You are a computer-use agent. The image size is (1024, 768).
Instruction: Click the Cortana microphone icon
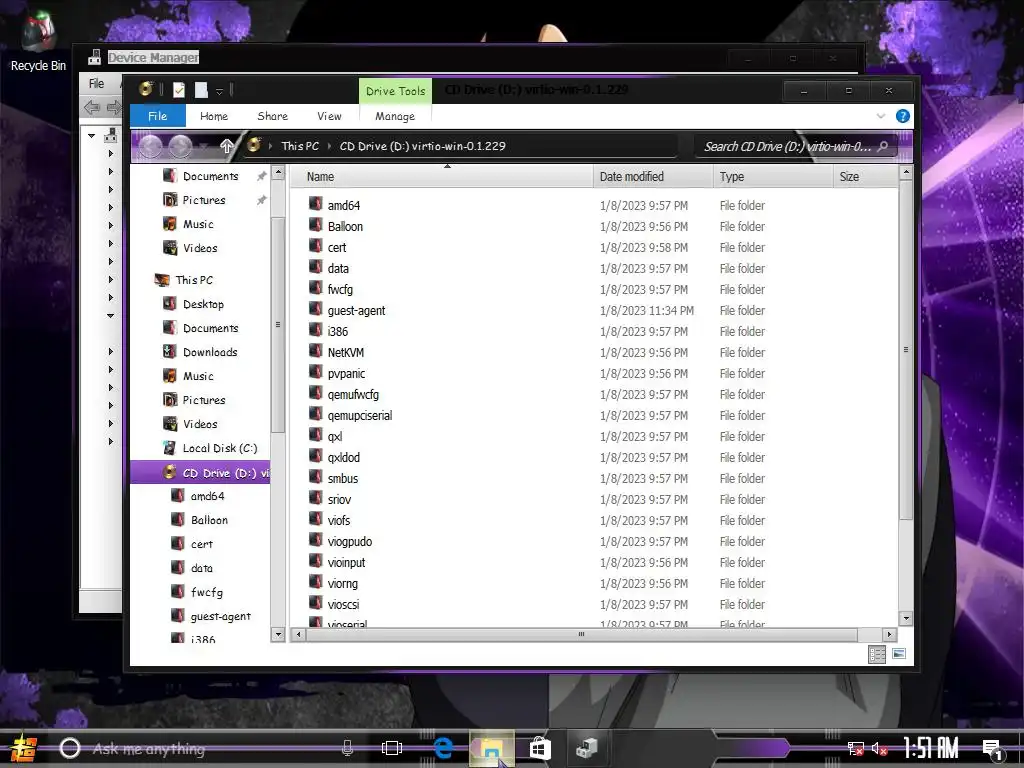tap(347, 748)
